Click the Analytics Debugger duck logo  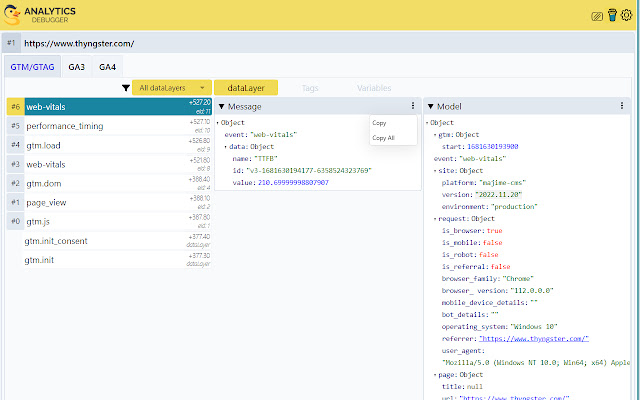coord(12,15)
